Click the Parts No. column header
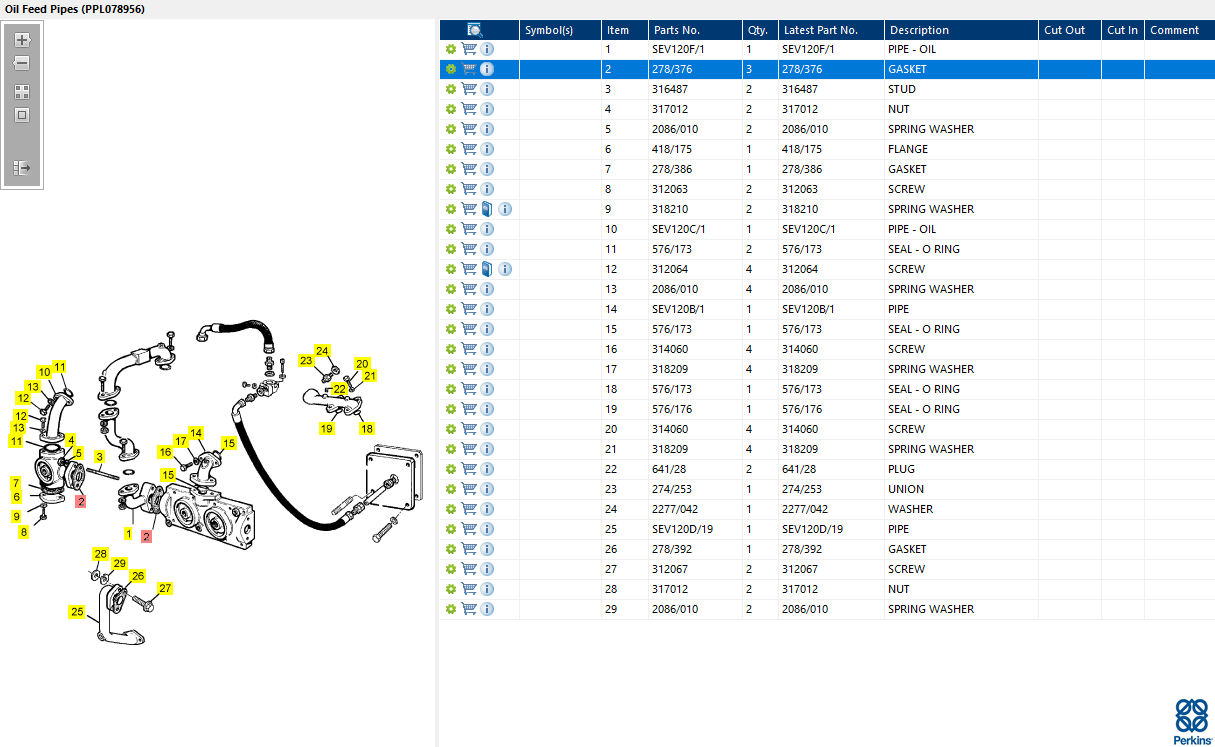The height and width of the screenshot is (747, 1215). (x=695, y=30)
